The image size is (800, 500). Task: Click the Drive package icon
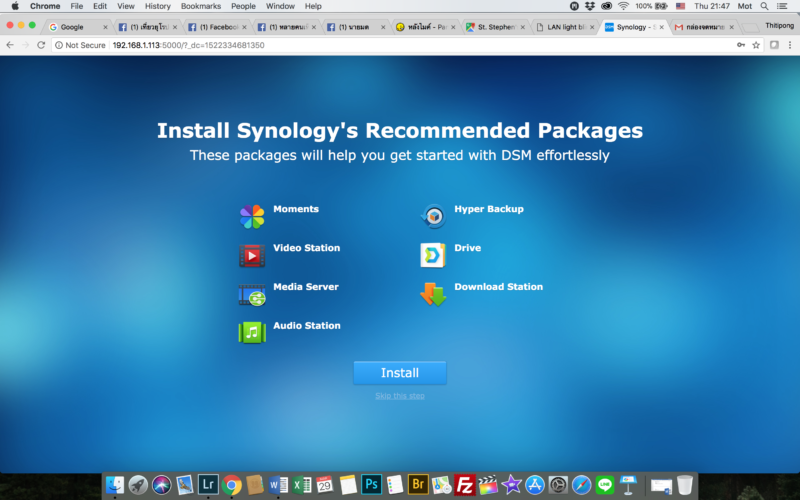433,255
